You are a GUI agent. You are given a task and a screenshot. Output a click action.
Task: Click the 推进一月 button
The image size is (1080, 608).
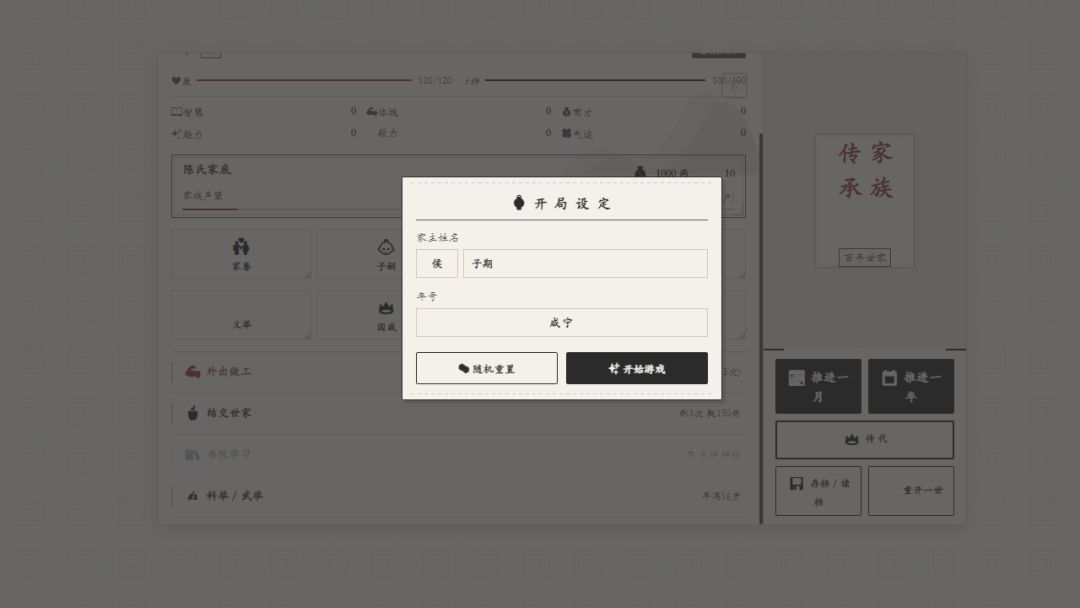(818, 386)
